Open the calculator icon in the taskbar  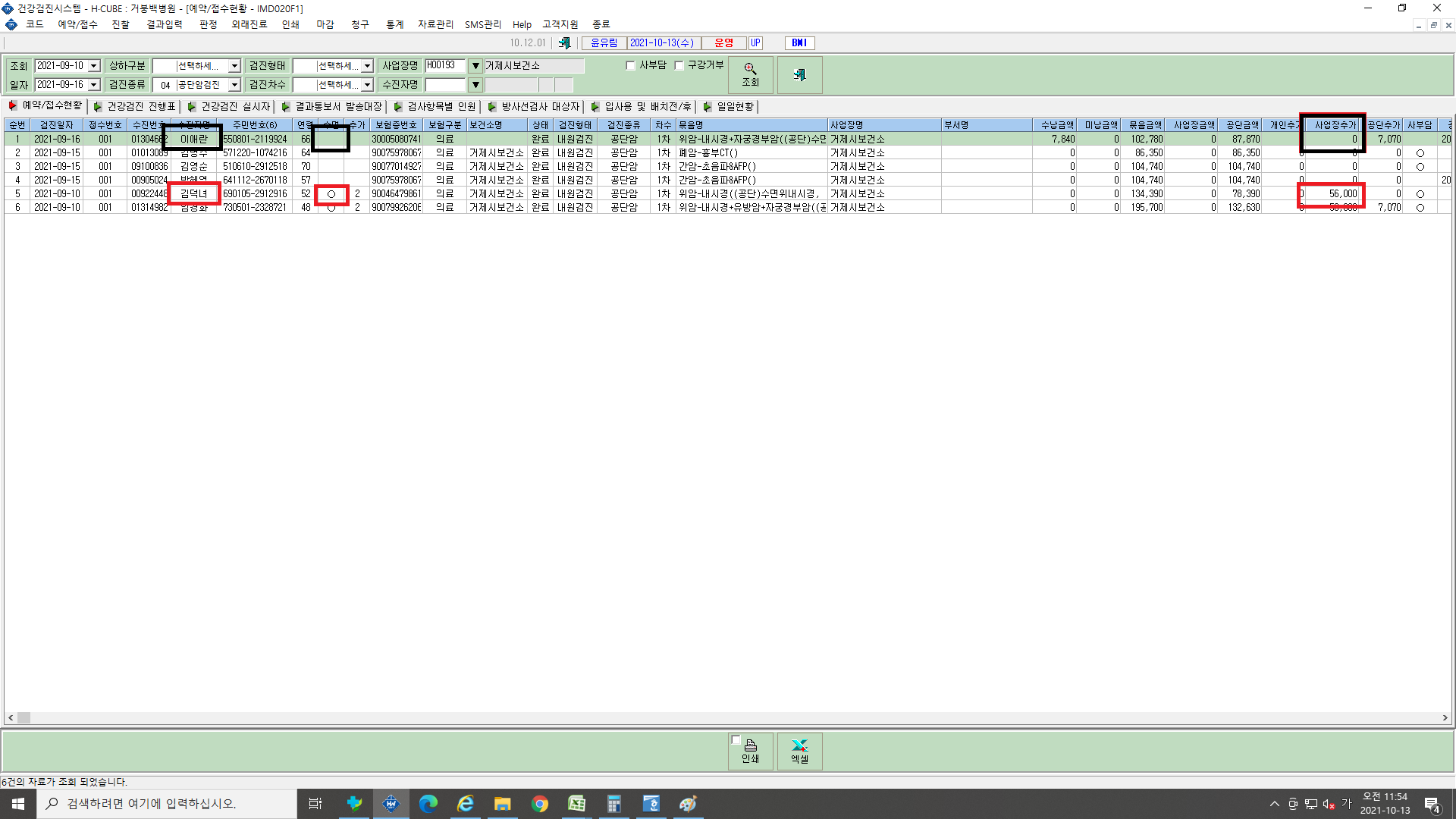coord(613,804)
